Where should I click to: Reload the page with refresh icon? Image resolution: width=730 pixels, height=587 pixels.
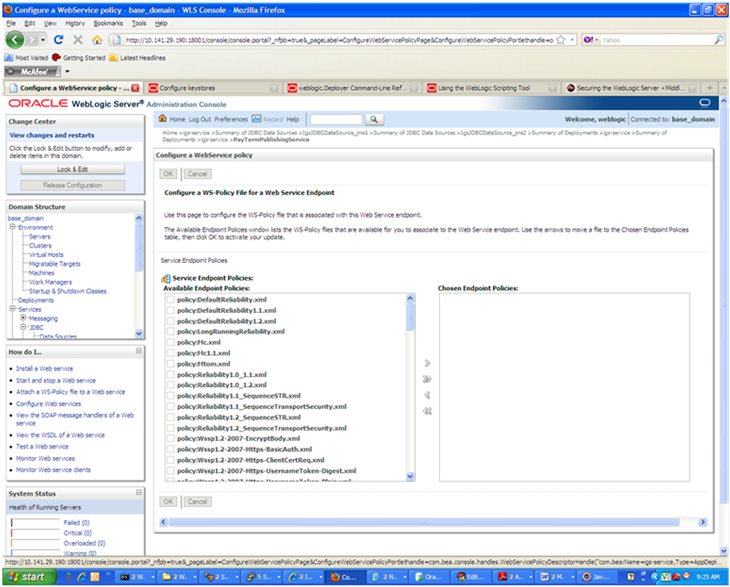[59, 40]
